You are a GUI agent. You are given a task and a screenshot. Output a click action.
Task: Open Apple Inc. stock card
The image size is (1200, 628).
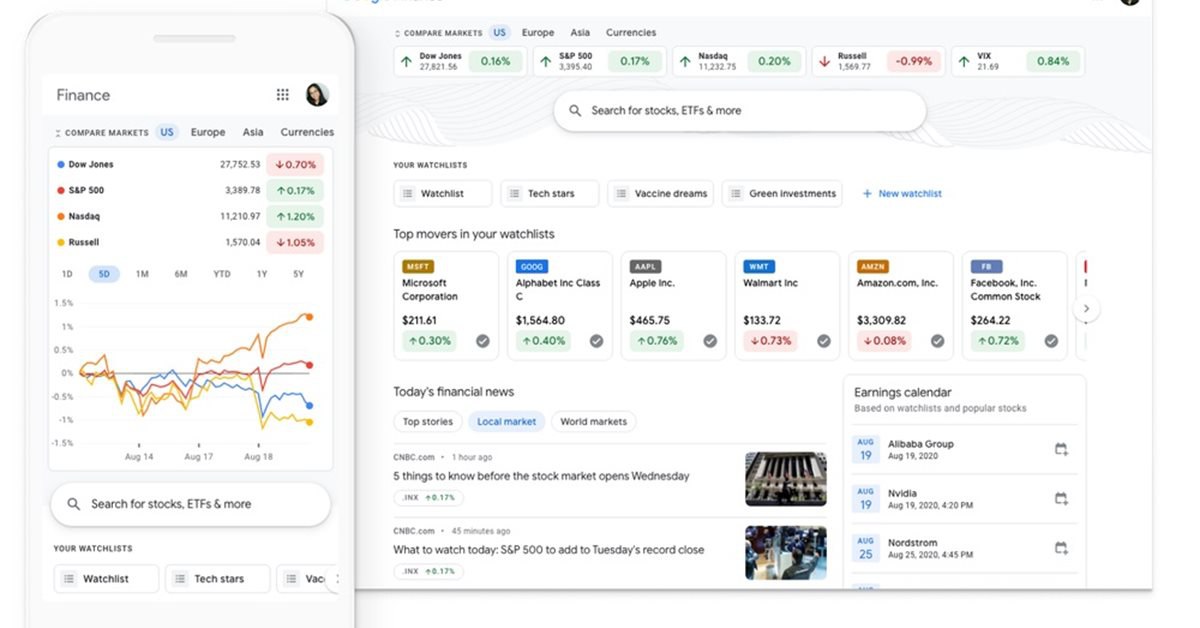click(674, 305)
